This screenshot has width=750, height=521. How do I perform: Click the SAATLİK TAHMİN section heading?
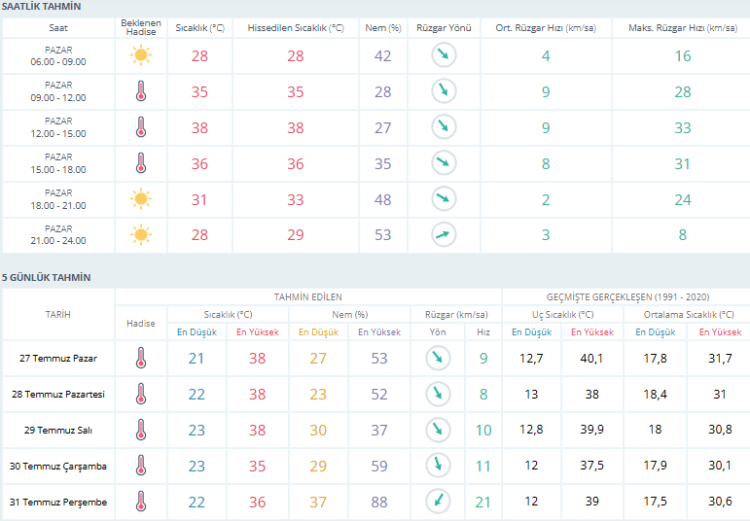pos(42,7)
